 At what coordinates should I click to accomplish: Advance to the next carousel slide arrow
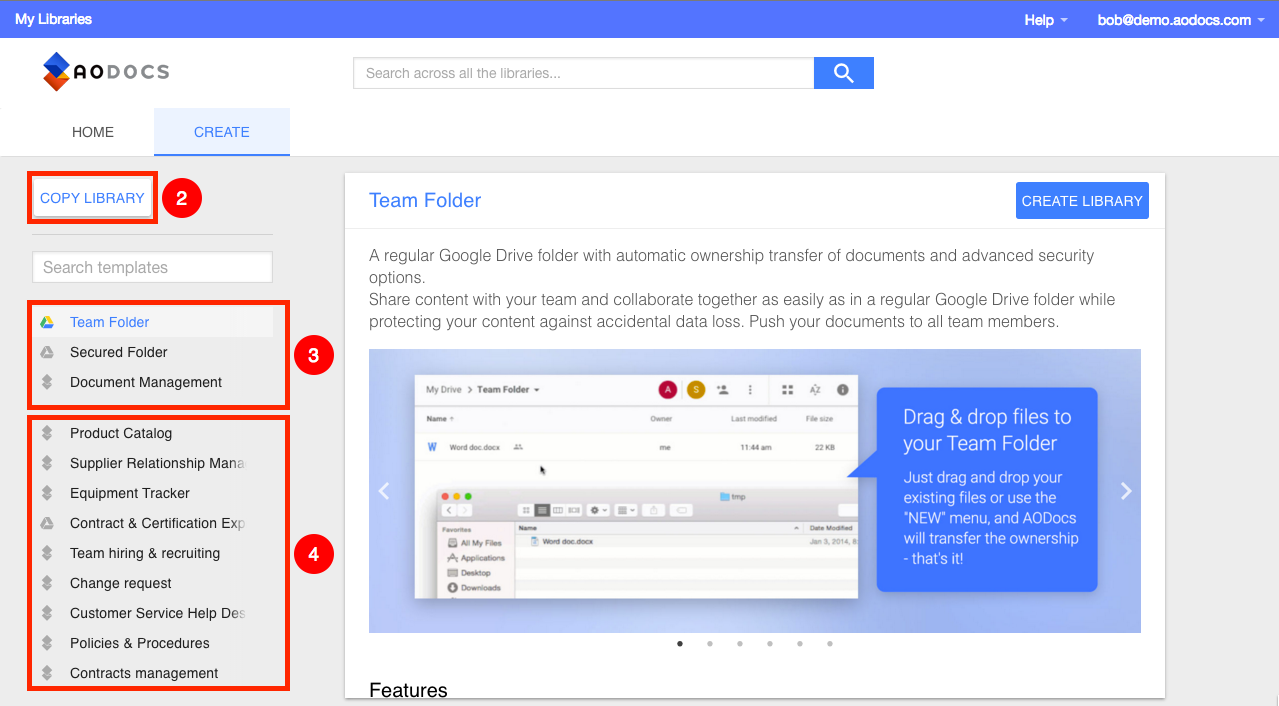click(x=1126, y=491)
